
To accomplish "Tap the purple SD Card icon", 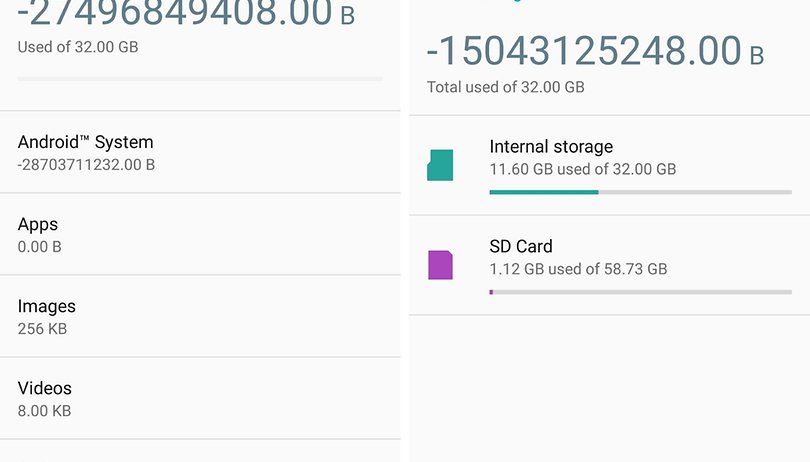I will (x=440, y=265).
